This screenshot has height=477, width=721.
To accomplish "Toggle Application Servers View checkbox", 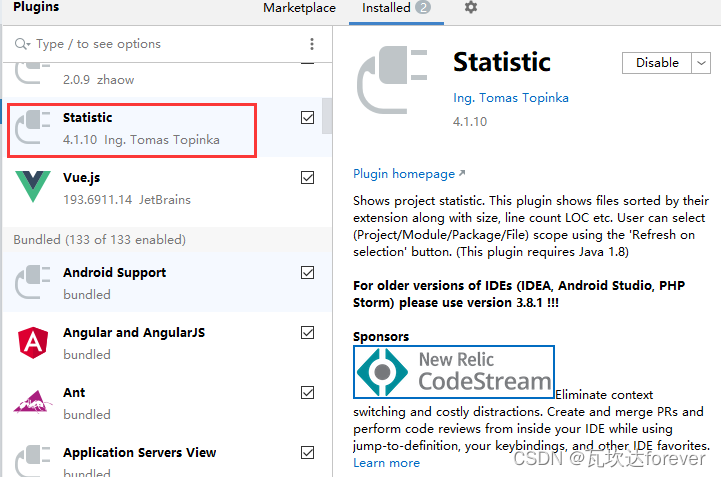I will [308, 453].
